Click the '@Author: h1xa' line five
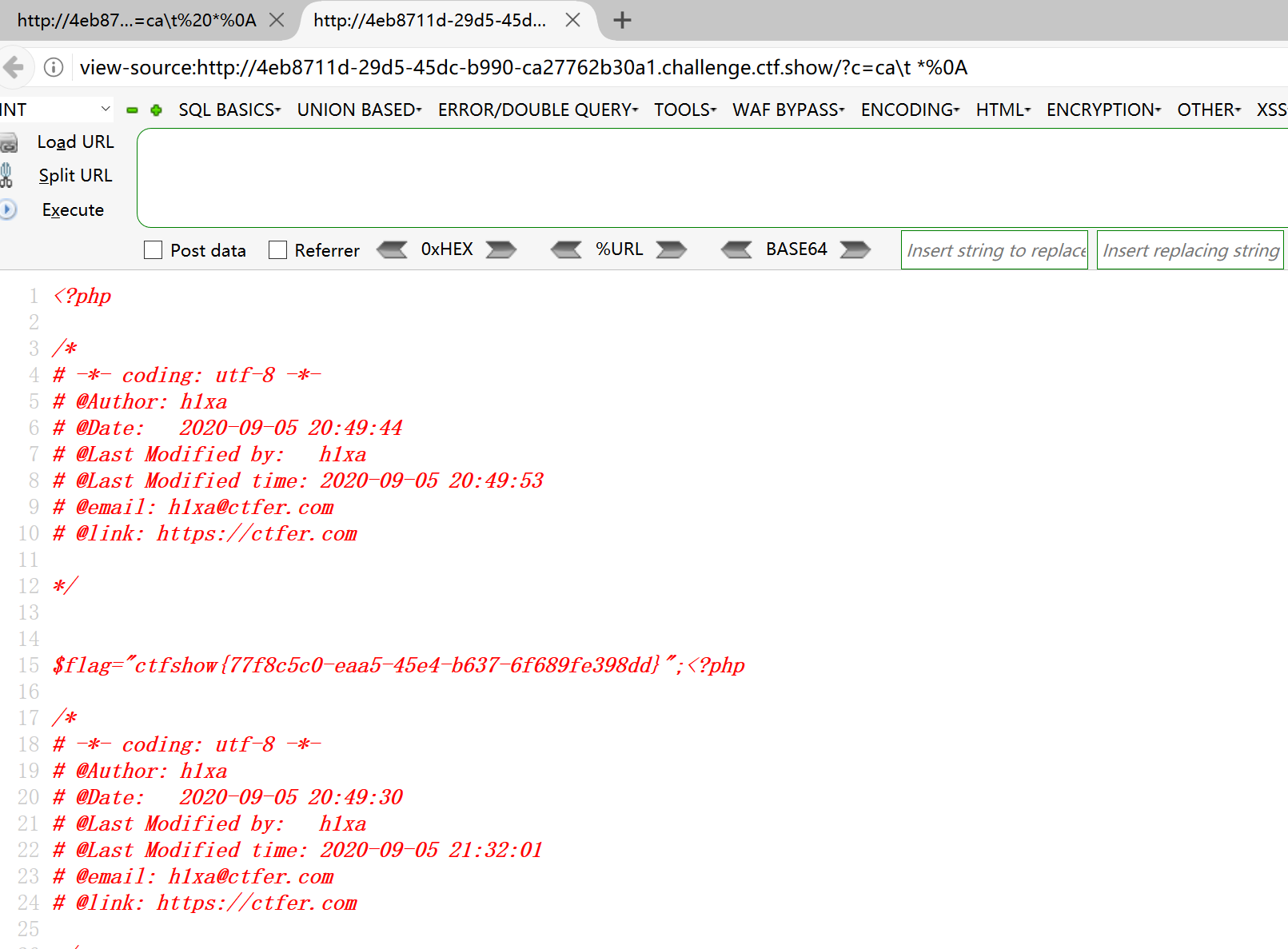Viewport: 1288px width, 949px height. (140, 401)
